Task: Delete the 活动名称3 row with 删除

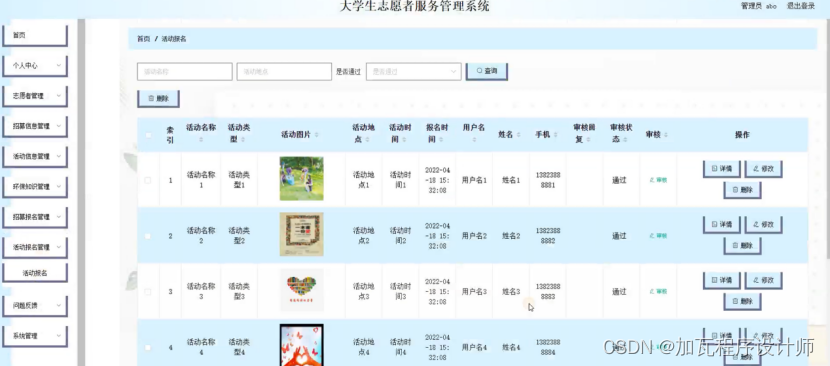Action: tap(742, 301)
